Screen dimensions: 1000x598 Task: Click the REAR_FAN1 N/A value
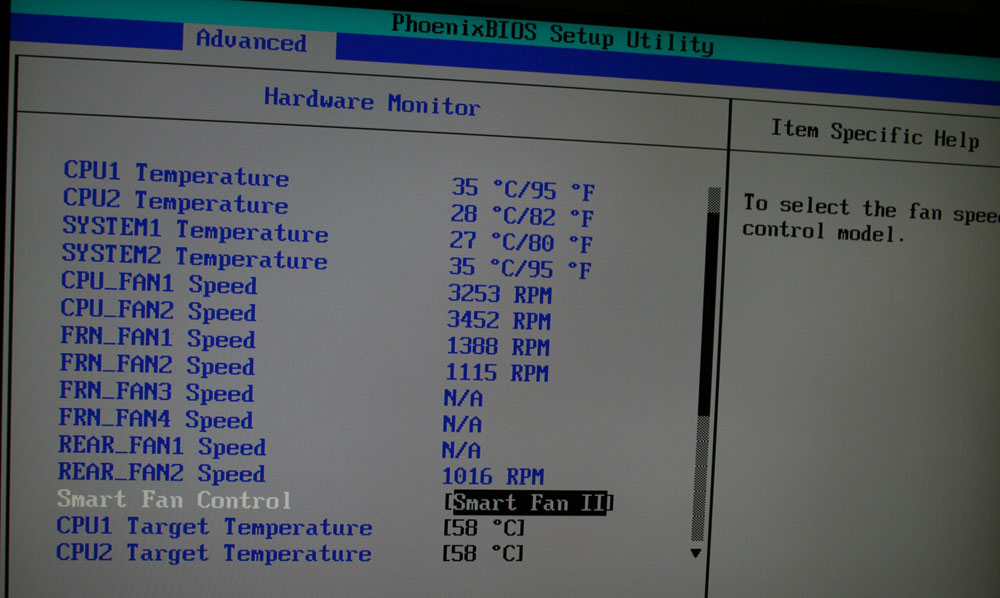[x=461, y=450]
